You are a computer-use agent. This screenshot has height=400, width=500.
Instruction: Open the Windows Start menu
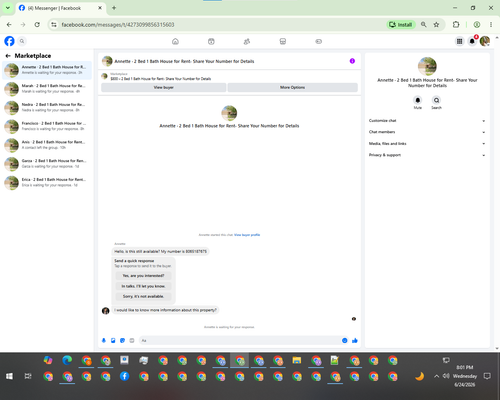point(9,376)
